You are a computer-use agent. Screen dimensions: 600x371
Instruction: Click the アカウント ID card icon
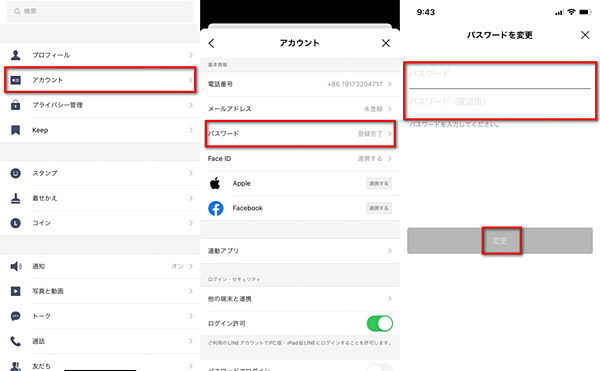click(x=16, y=80)
